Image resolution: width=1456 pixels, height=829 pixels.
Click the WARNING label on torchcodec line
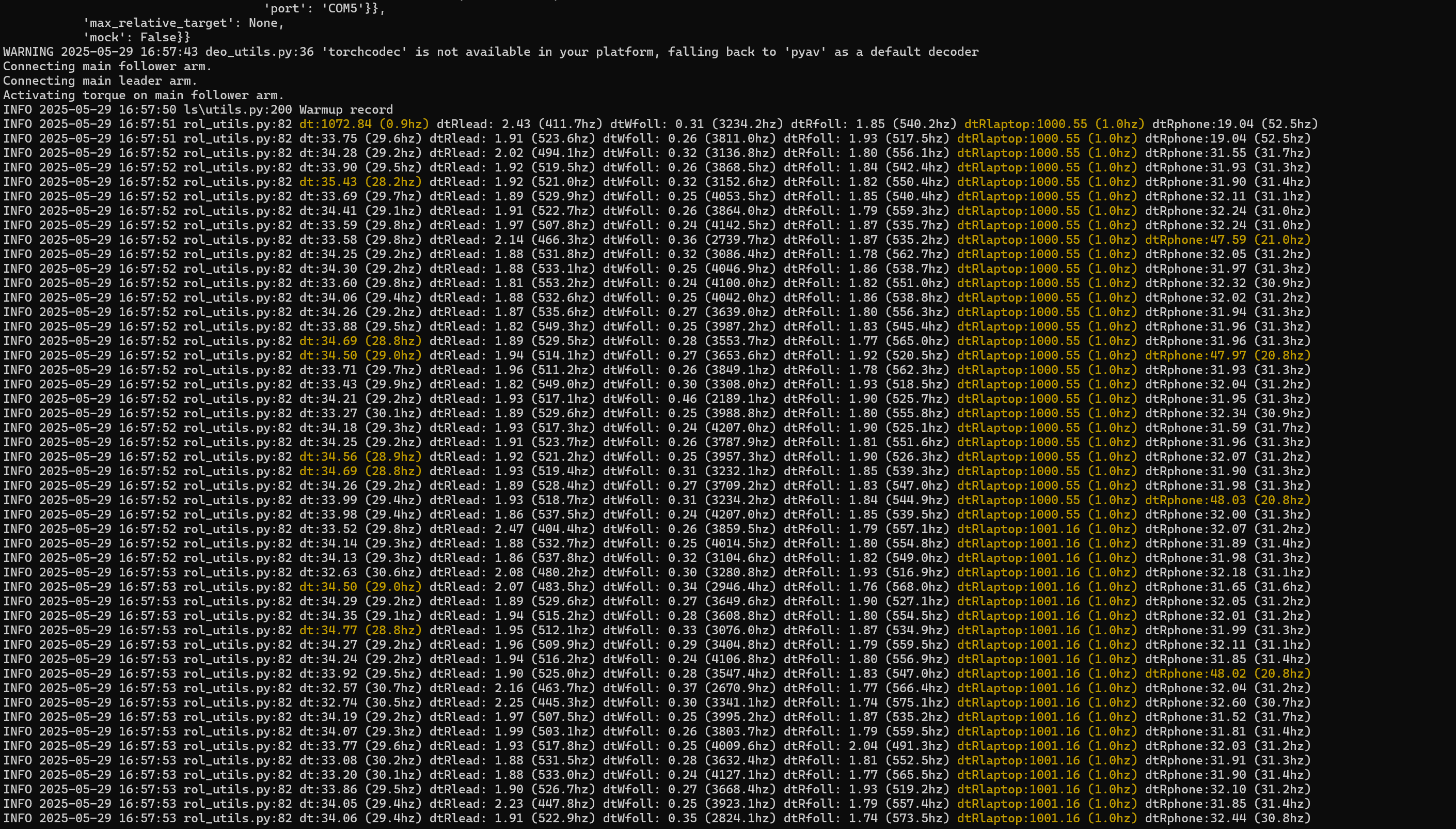28,52
